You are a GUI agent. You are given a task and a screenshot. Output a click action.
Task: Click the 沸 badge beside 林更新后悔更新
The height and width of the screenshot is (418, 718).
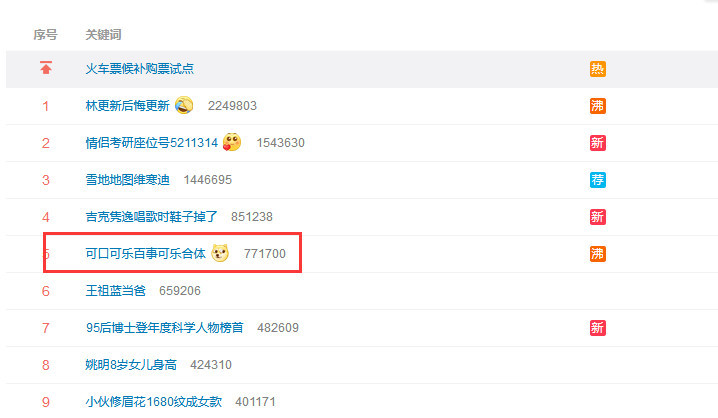(x=598, y=106)
